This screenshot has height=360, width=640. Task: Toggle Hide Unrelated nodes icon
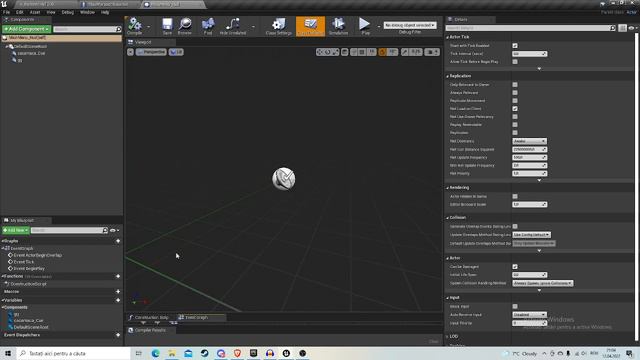pos(233,25)
